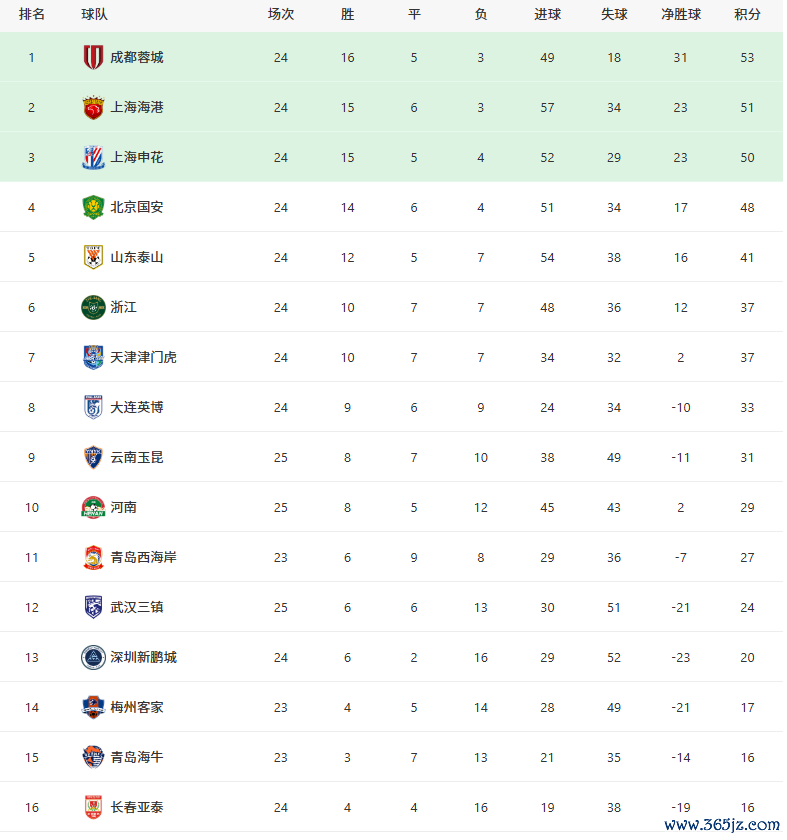This screenshot has height=840, width=787.
Task: Sort by 净胜球 column header
Action: point(680,14)
